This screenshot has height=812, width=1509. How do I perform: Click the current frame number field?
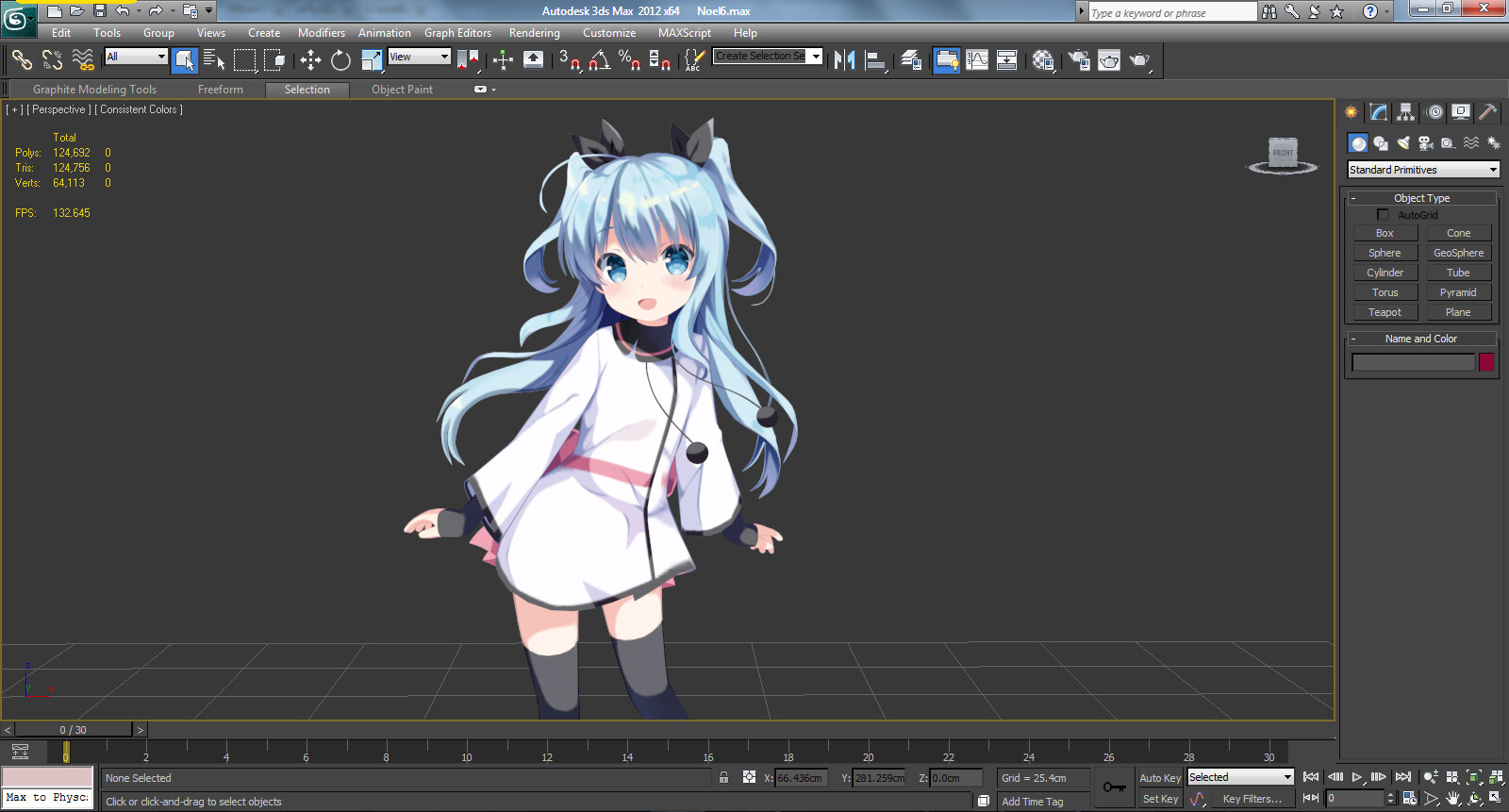[1354, 798]
